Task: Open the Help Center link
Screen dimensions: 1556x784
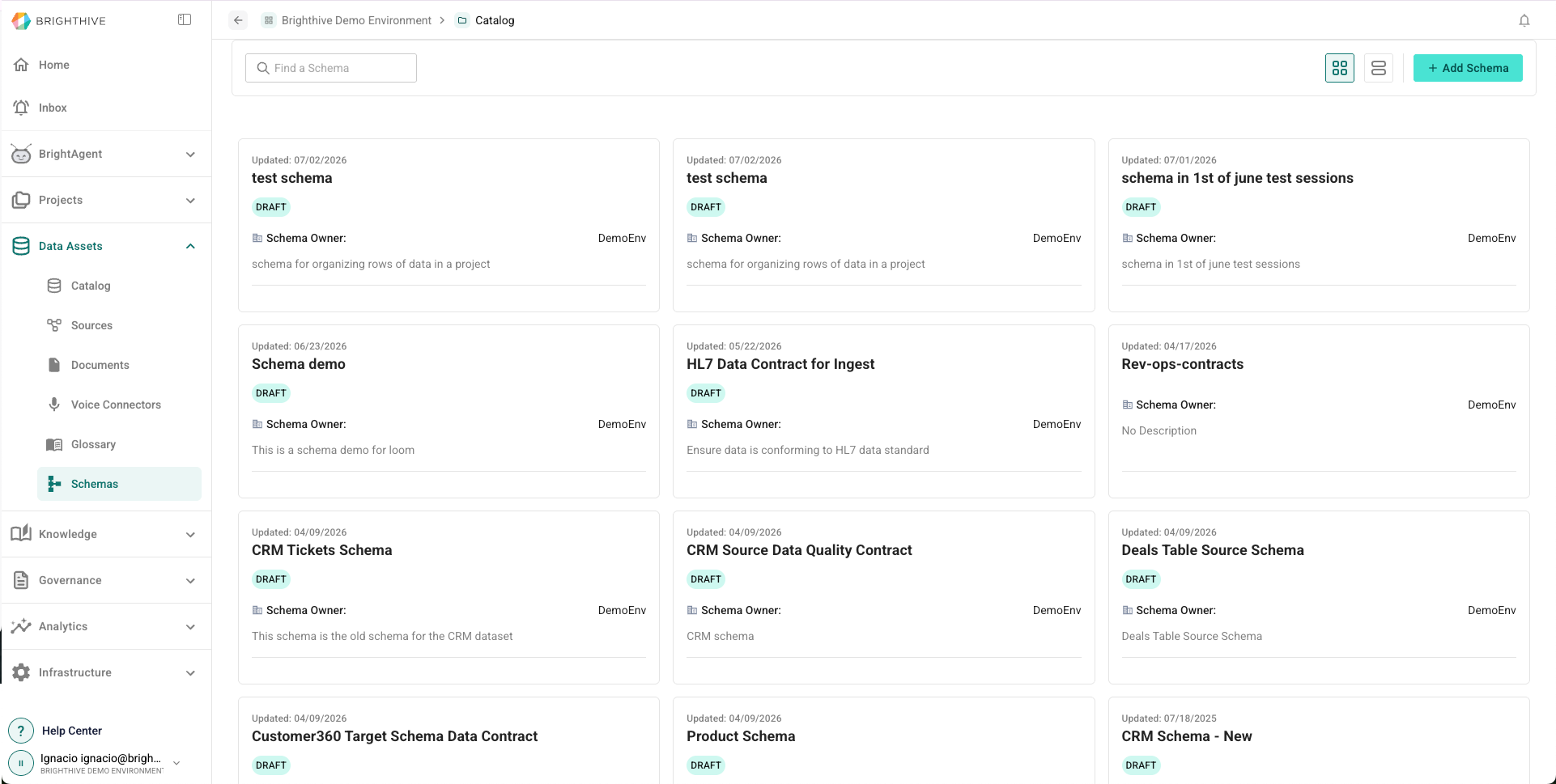Action: click(x=72, y=731)
